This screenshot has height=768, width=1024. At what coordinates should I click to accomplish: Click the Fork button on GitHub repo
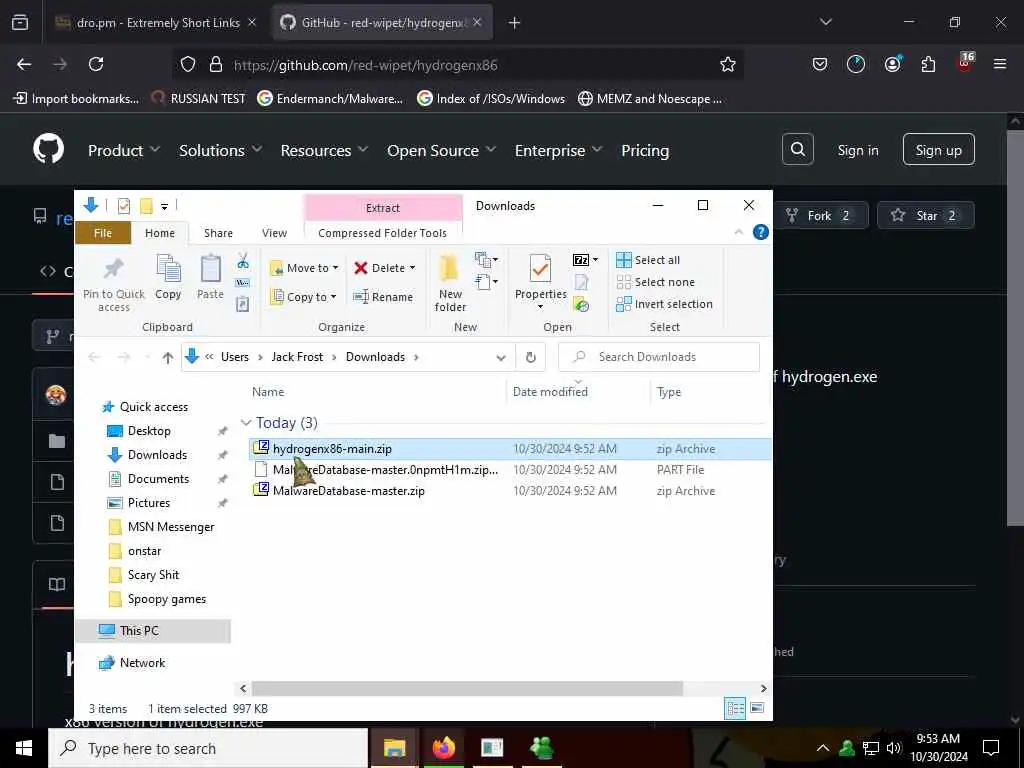coord(819,216)
